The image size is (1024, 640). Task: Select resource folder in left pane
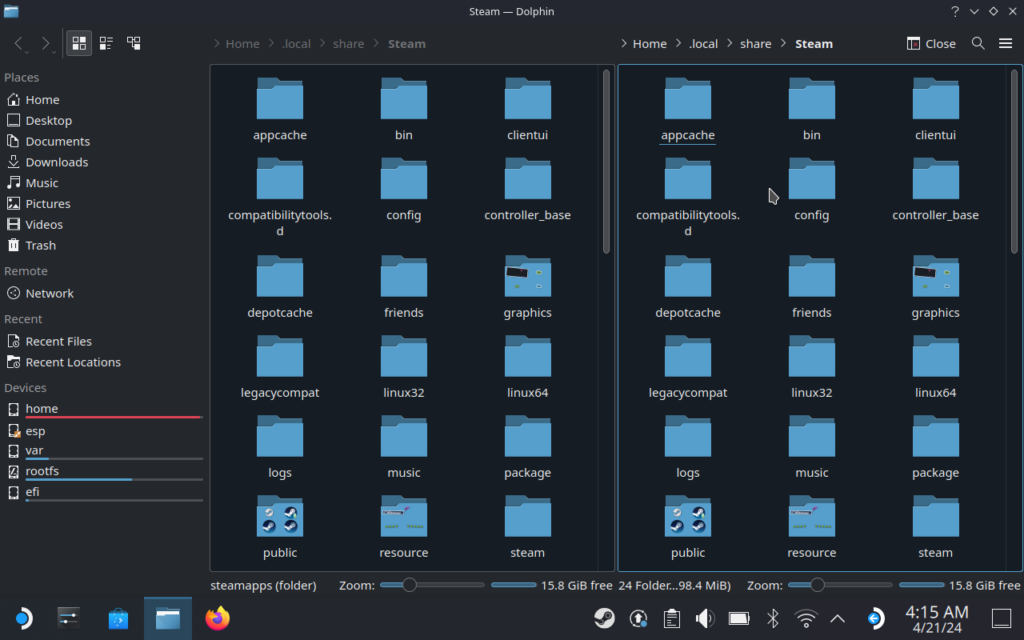[x=404, y=527]
